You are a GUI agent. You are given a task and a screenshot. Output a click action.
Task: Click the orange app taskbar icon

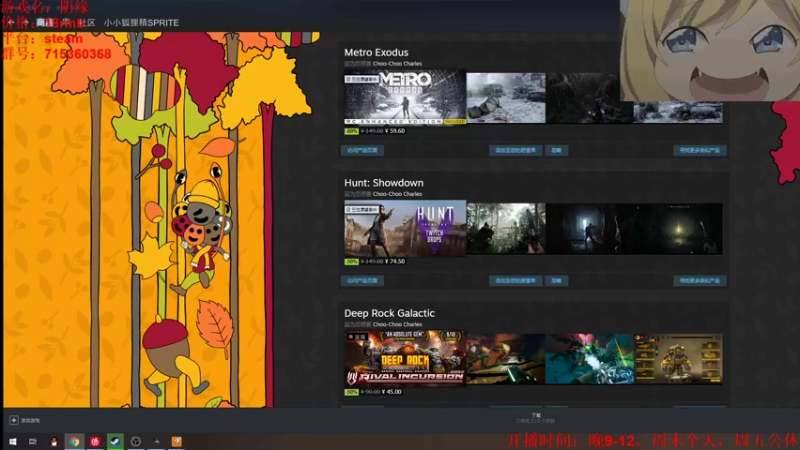(x=177, y=441)
